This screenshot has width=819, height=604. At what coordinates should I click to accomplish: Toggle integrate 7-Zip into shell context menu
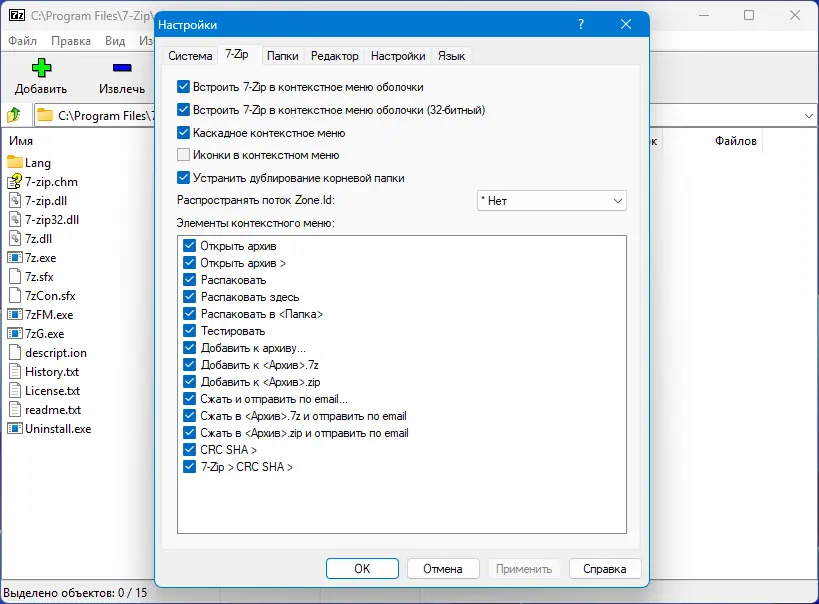click(183, 87)
